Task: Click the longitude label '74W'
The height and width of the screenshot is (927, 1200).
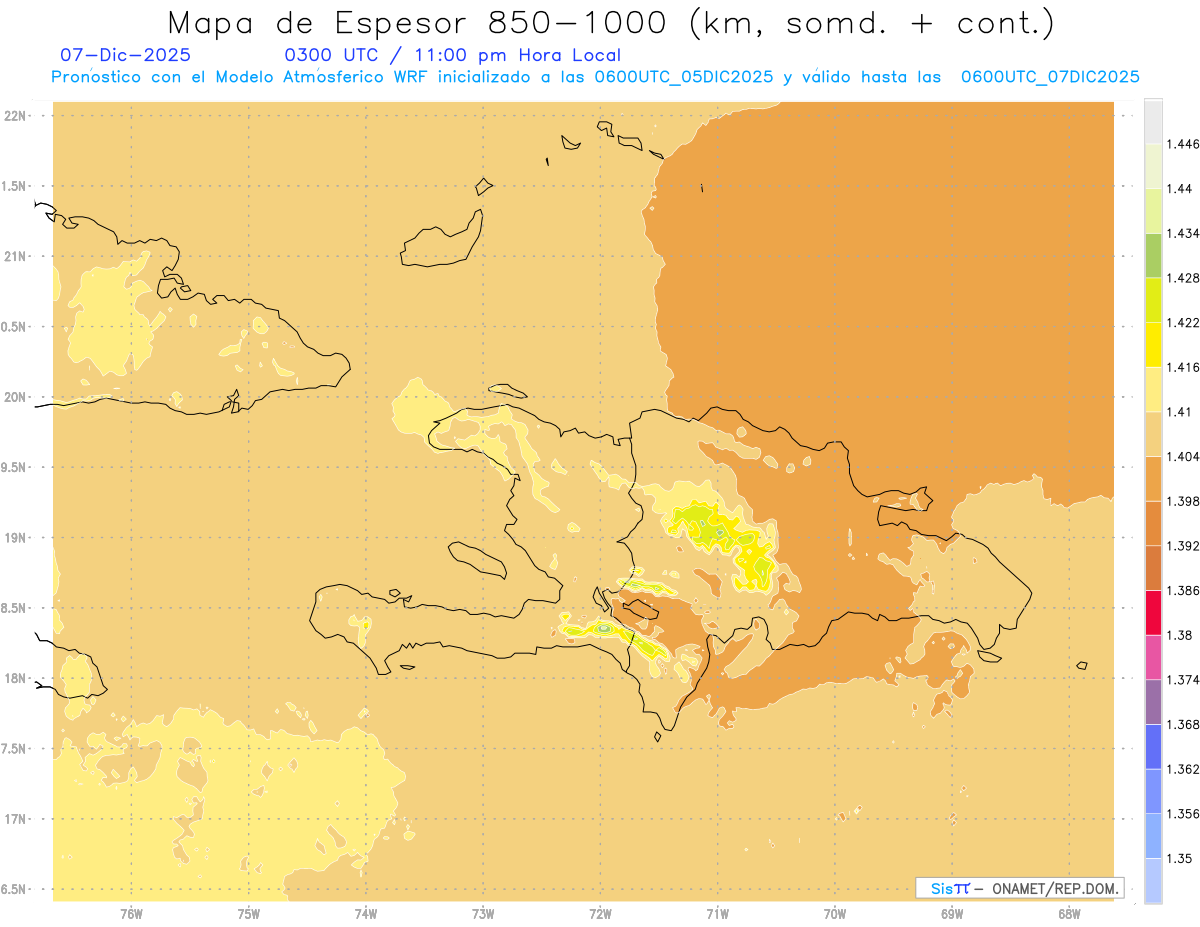Action: (x=366, y=913)
